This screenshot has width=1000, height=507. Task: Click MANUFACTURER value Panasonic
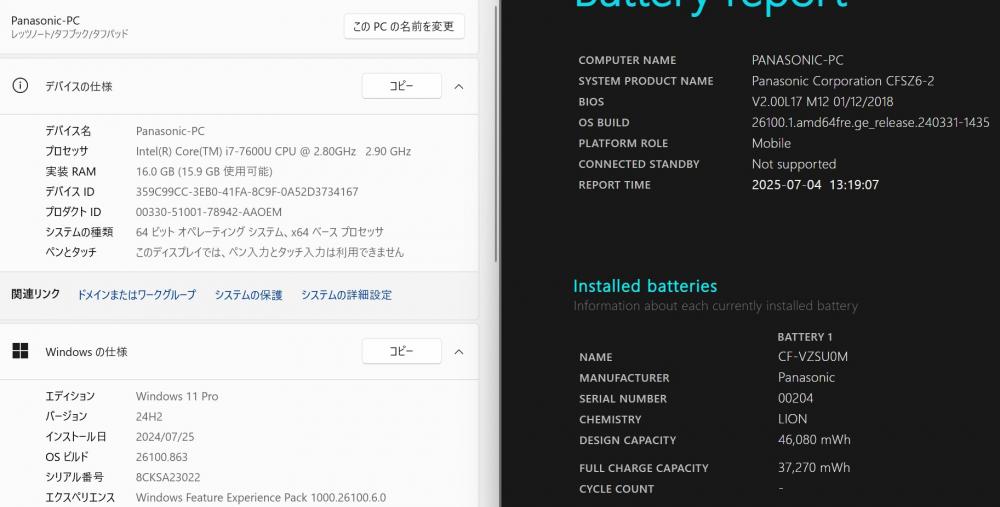pyautogui.click(x=806, y=378)
